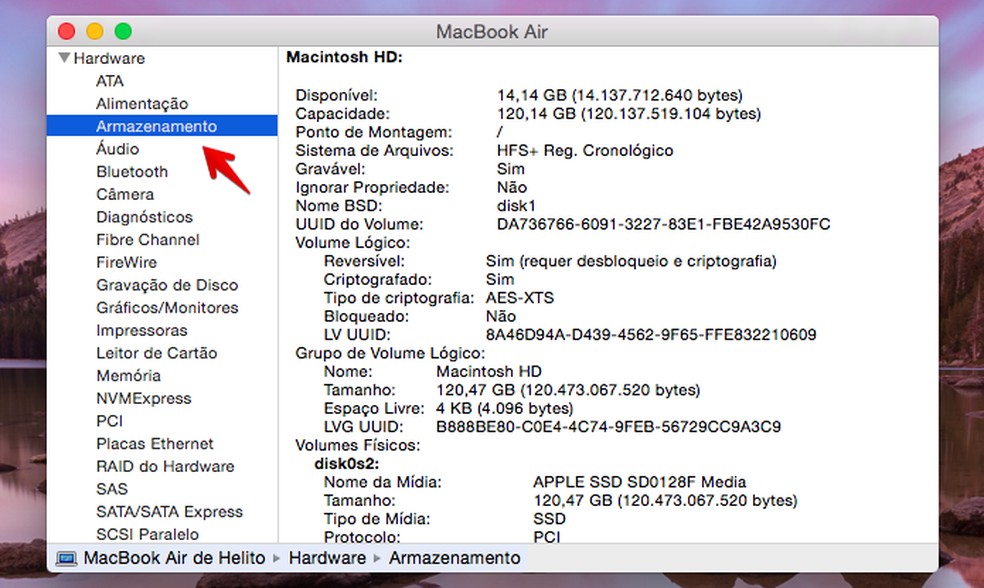
Task: Open Diagnósticos in the sidebar
Action: (x=144, y=217)
